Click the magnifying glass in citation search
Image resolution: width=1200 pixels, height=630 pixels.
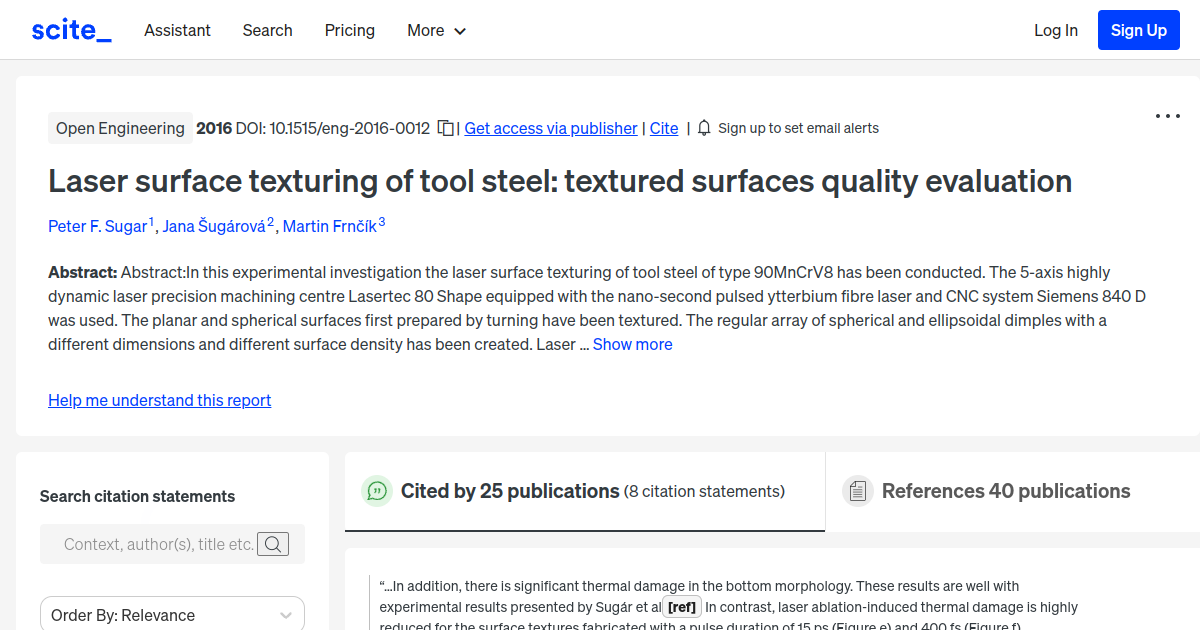273,544
